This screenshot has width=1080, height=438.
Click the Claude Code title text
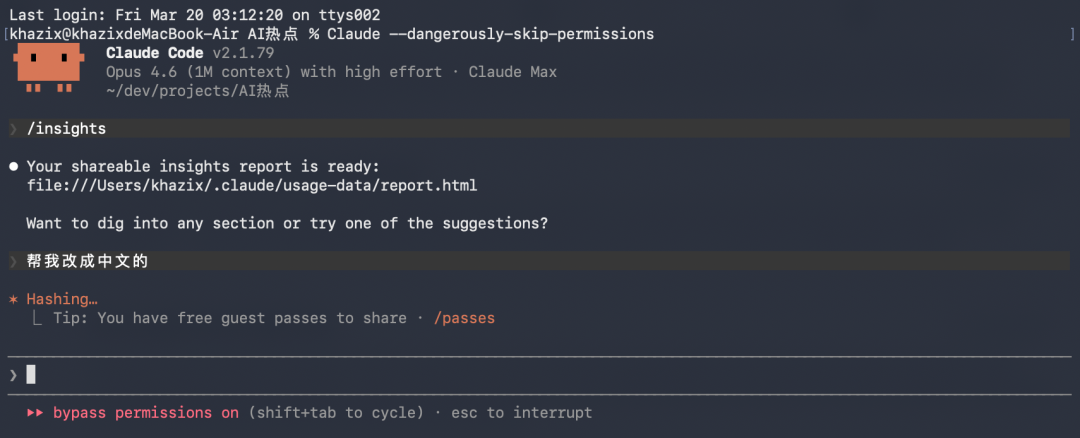tap(155, 52)
